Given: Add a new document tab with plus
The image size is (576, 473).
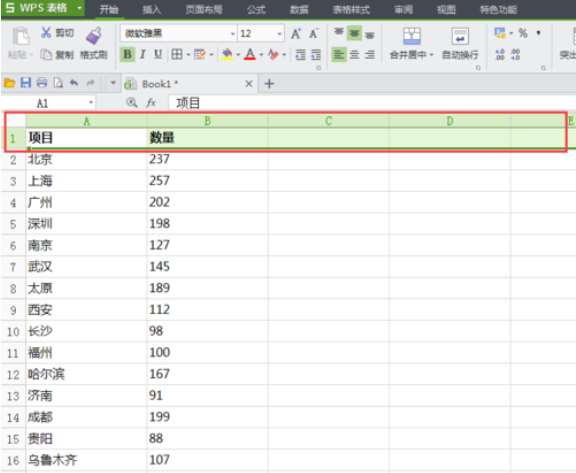Looking at the screenshot, I should (x=269, y=84).
